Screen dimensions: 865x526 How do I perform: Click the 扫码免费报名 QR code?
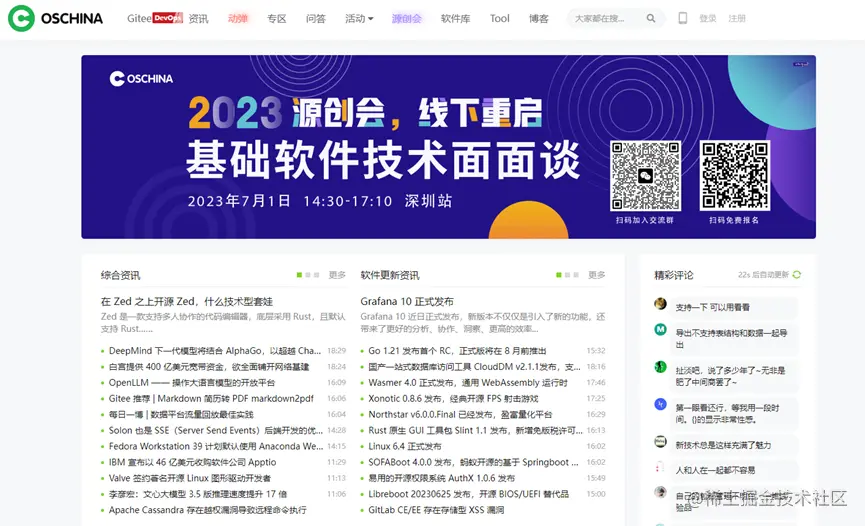(x=735, y=176)
